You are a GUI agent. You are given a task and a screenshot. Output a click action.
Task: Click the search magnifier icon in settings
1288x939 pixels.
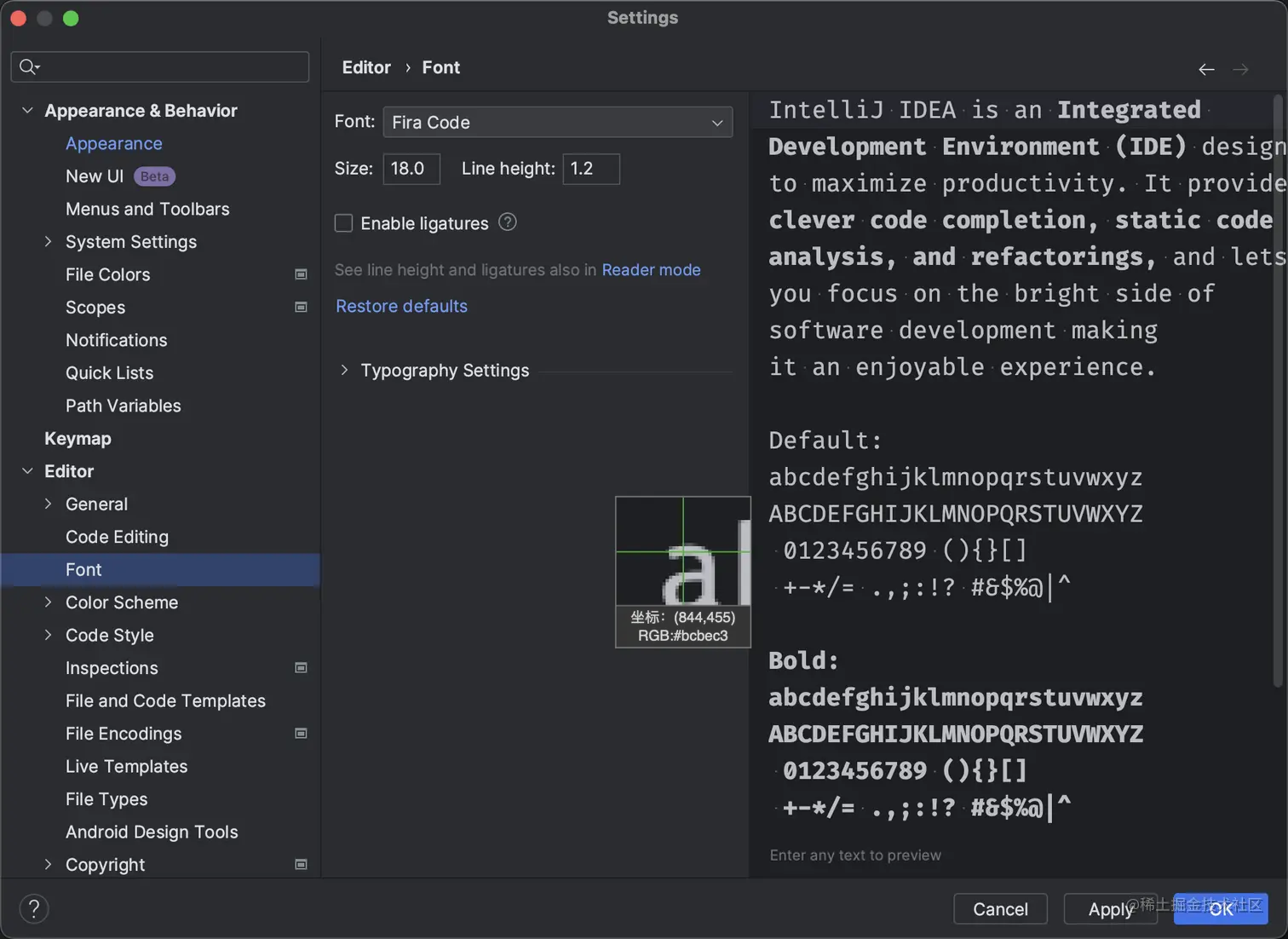click(x=29, y=66)
